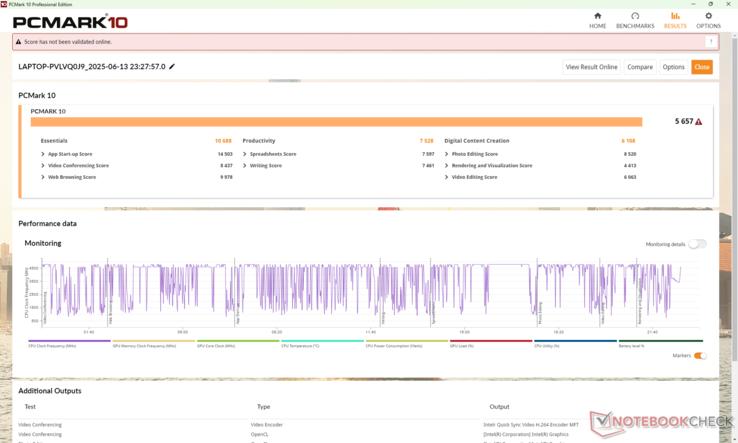Close the result with orange Close button
The height and width of the screenshot is (443, 738).
(701, 67)
